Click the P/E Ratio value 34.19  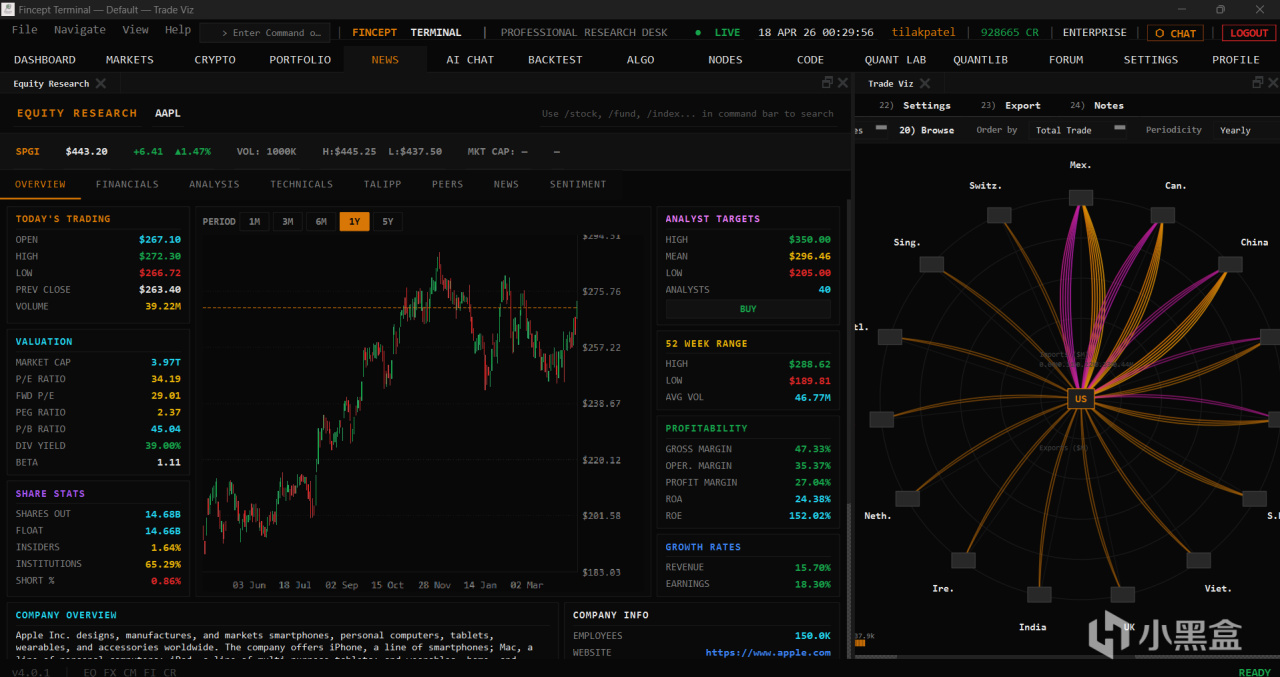pyautogui.click(x=166, y=379)
